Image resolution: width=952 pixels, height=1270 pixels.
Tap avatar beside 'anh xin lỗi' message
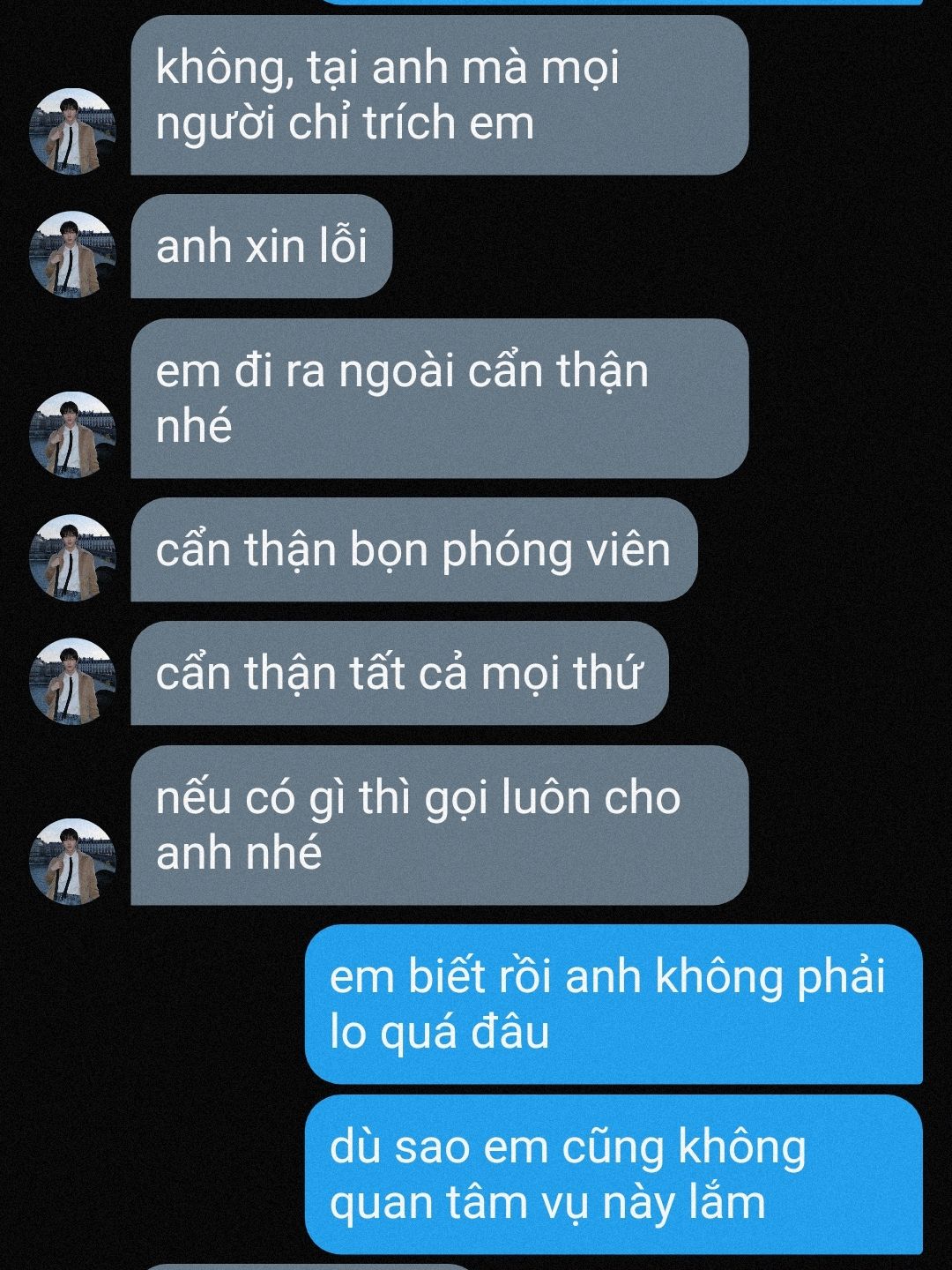click(73, 255)
